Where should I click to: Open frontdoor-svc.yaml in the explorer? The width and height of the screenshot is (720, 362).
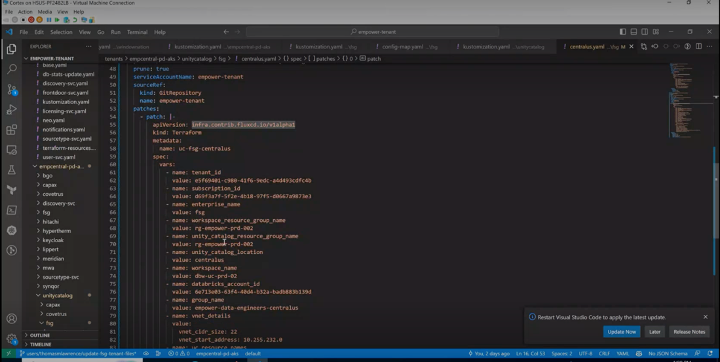coord(65,92)
